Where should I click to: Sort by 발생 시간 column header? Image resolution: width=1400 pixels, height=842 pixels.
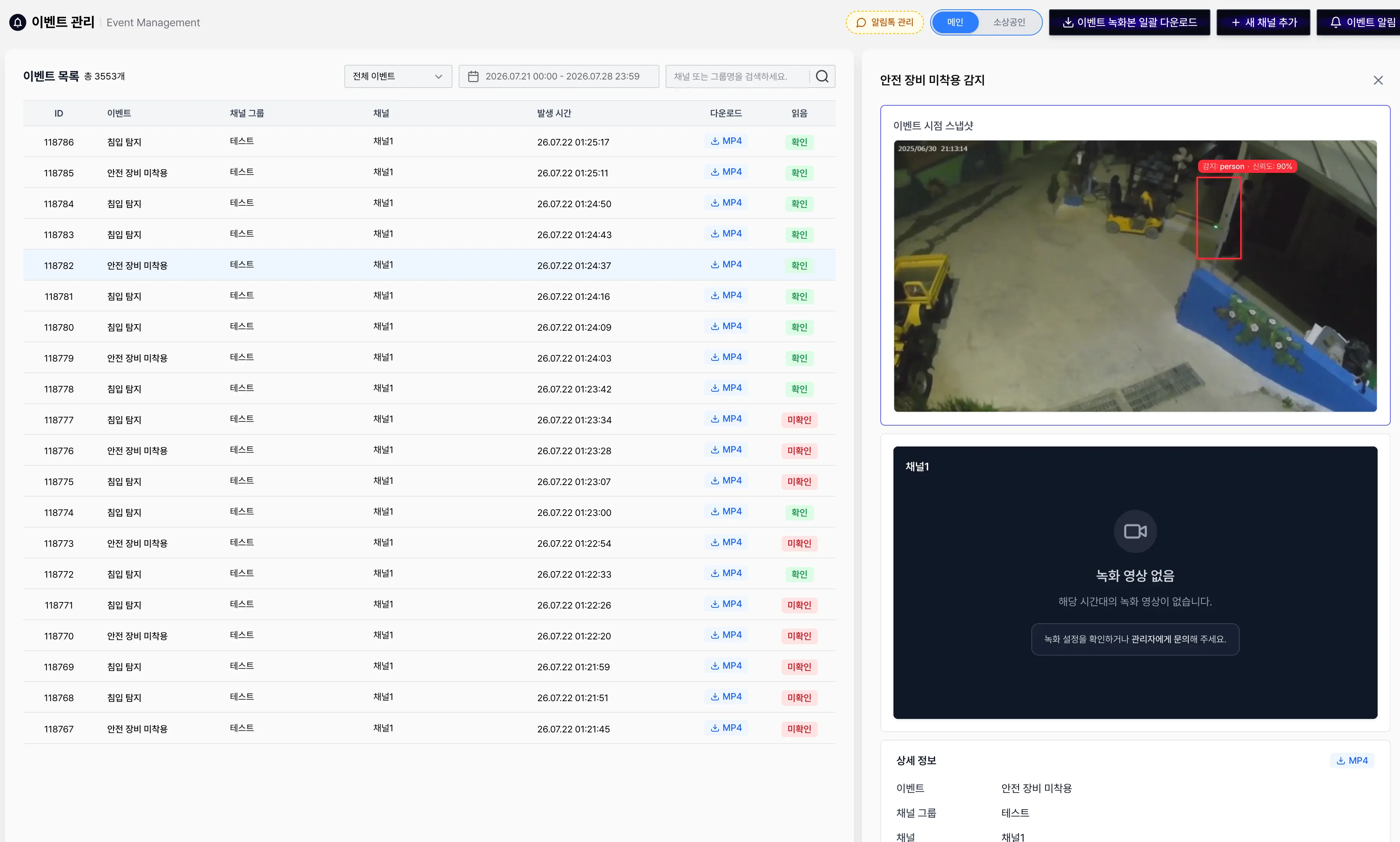coord(554,113)
